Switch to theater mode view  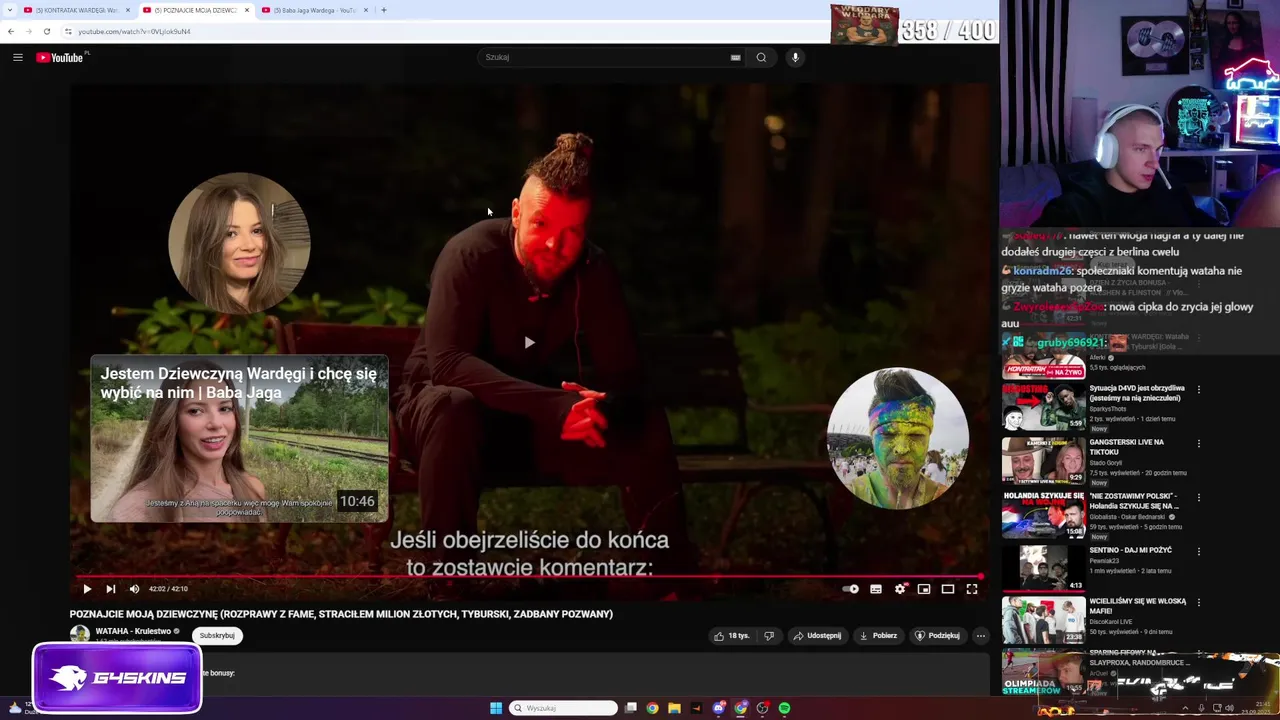click(948, 589)
